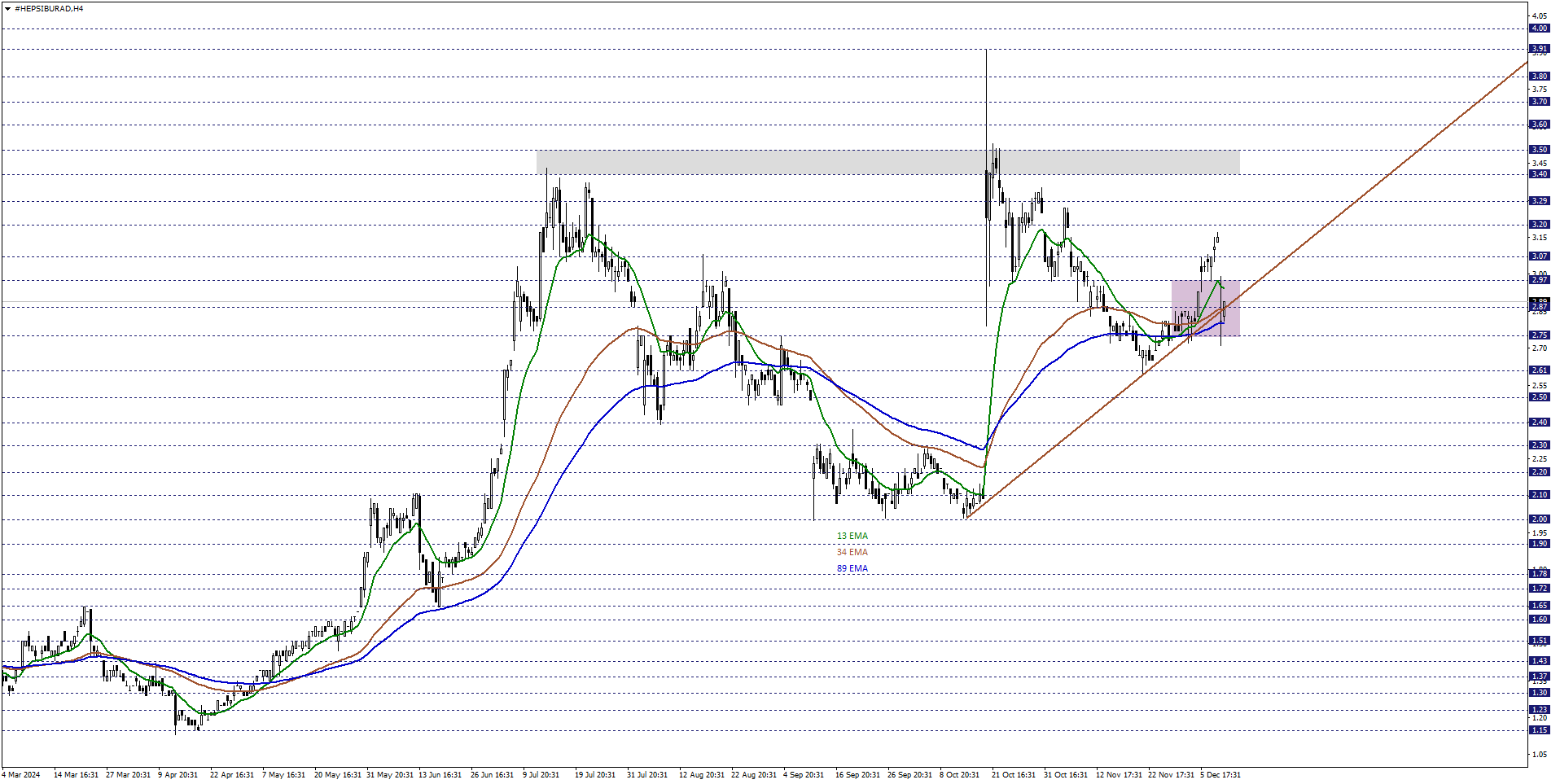Click the 1.90 price level label

1539,544
